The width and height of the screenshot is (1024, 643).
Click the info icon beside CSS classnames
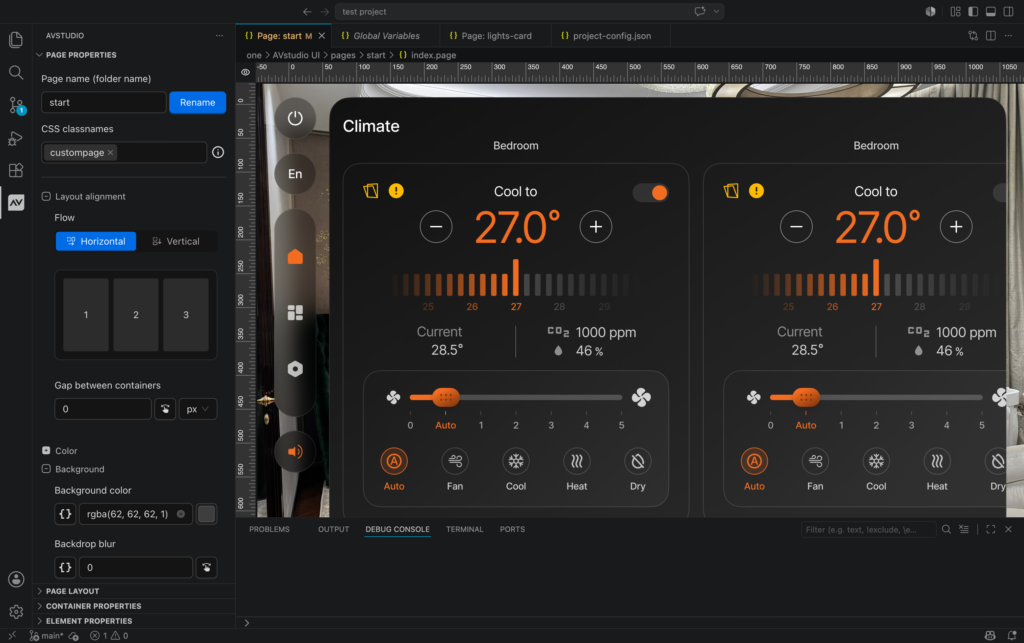[218, 152]
